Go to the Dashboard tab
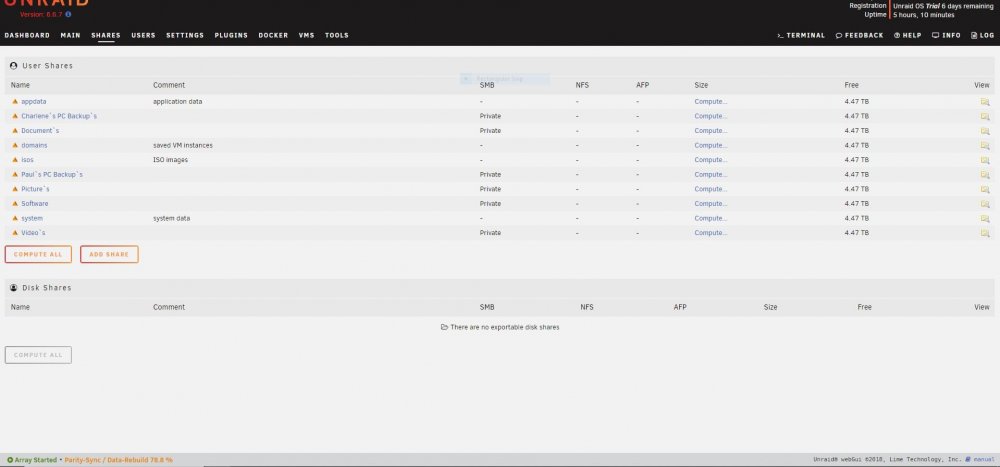Image resolution: width=1000 pixels, height=467 pixels. point(27,36)
